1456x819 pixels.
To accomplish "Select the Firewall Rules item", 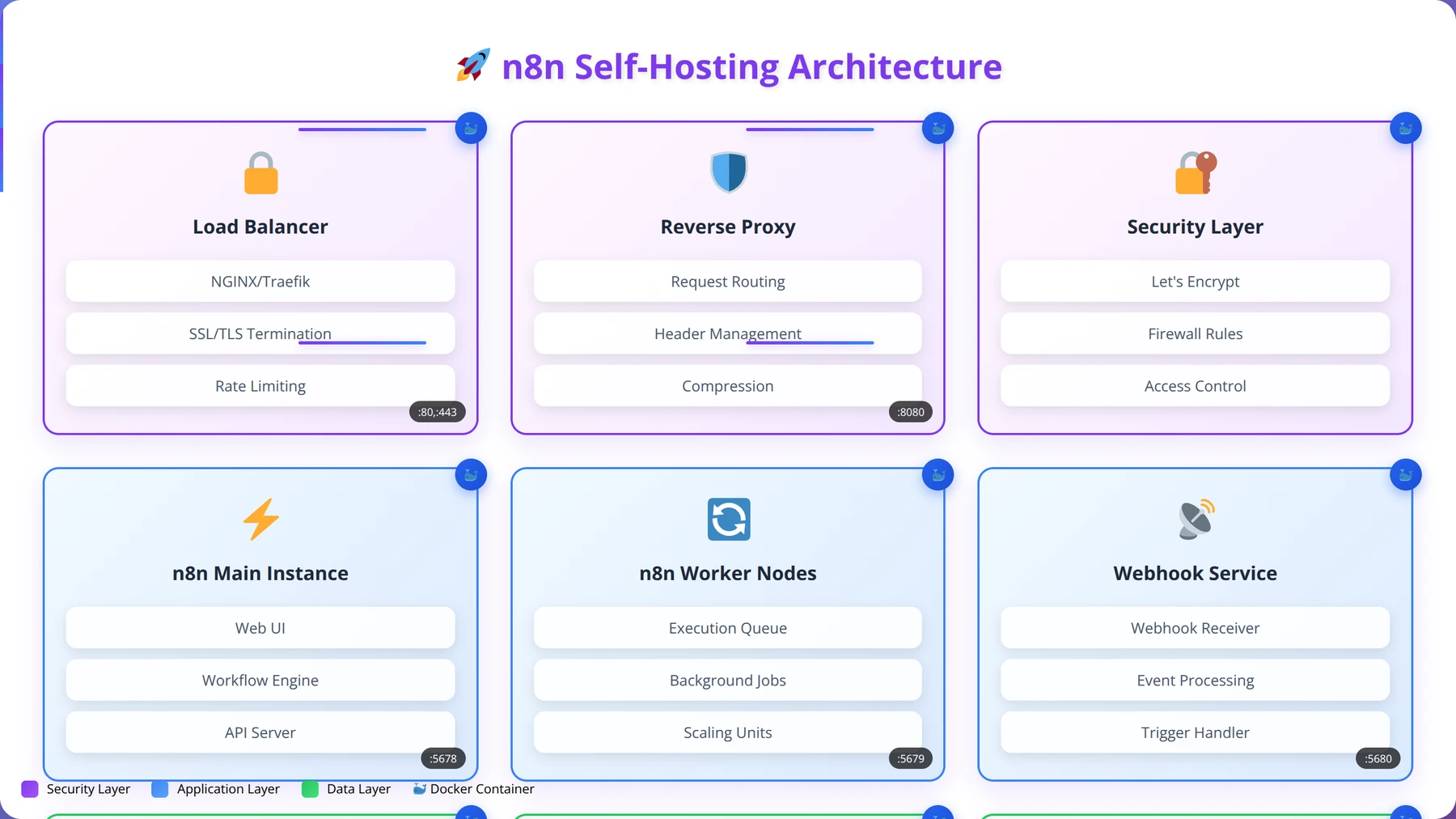I will tap(1196, 333).
